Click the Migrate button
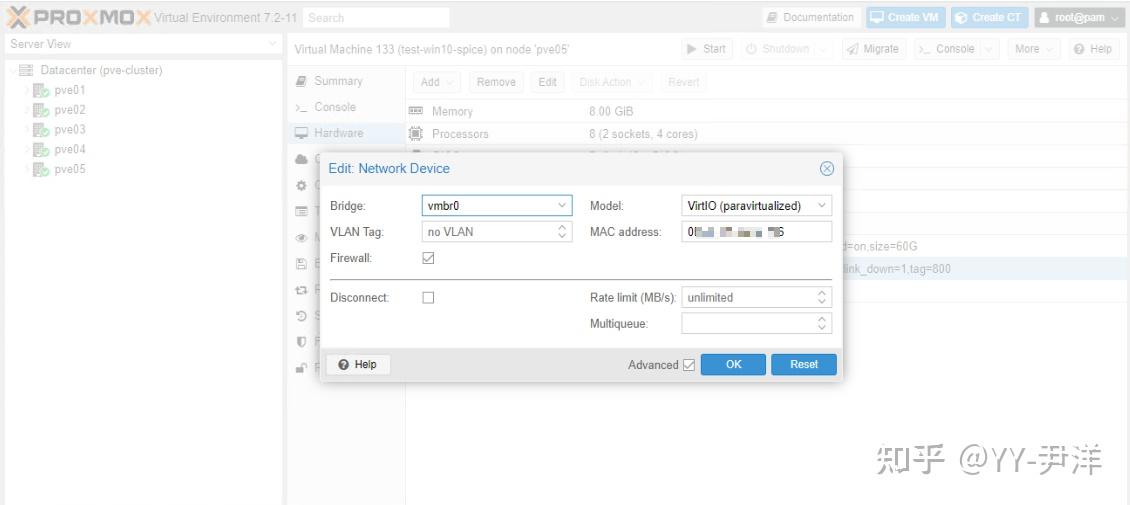The height and width of the screenshot is (505, 1130). (873, 49)
